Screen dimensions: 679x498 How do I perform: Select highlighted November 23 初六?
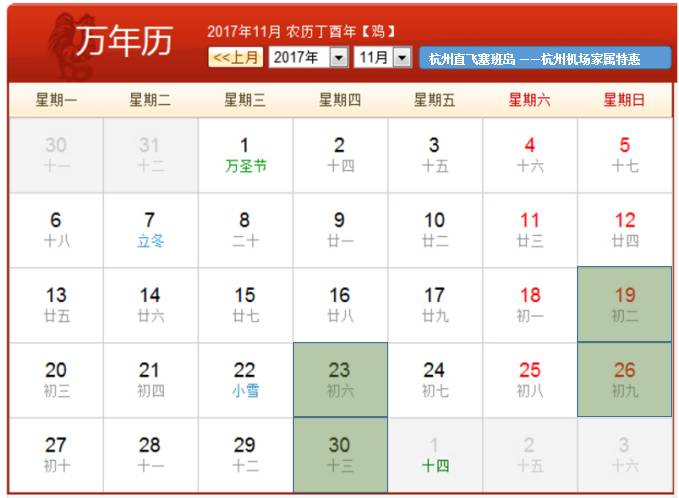tap(340, 380)
